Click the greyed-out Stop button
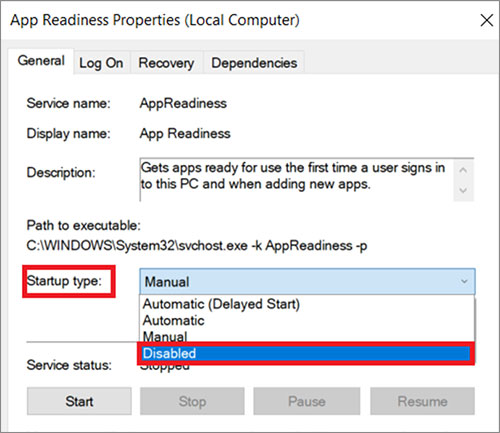500x433 pixels. coord(192,401)
